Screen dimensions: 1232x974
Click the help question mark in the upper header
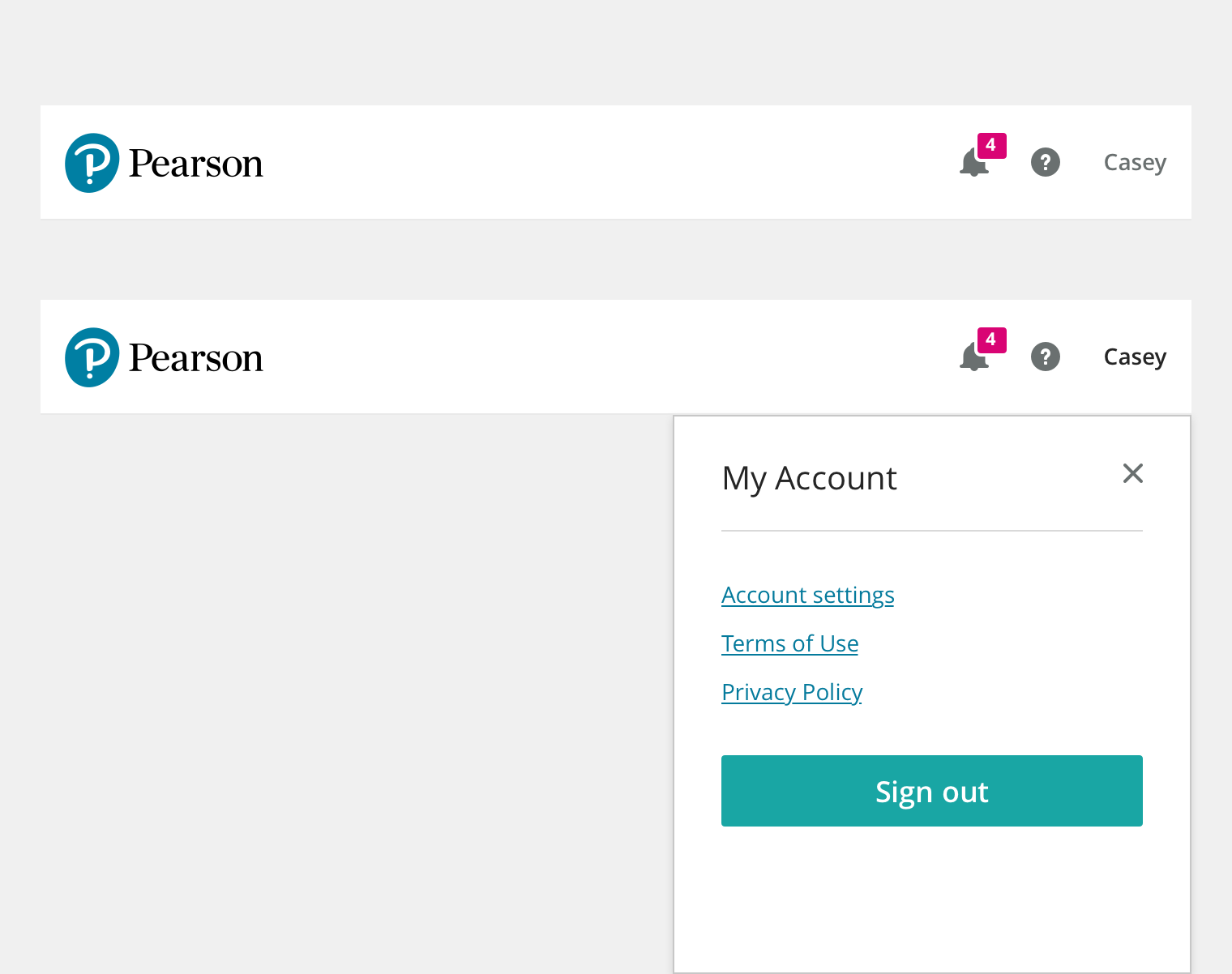coord(1046,162)
